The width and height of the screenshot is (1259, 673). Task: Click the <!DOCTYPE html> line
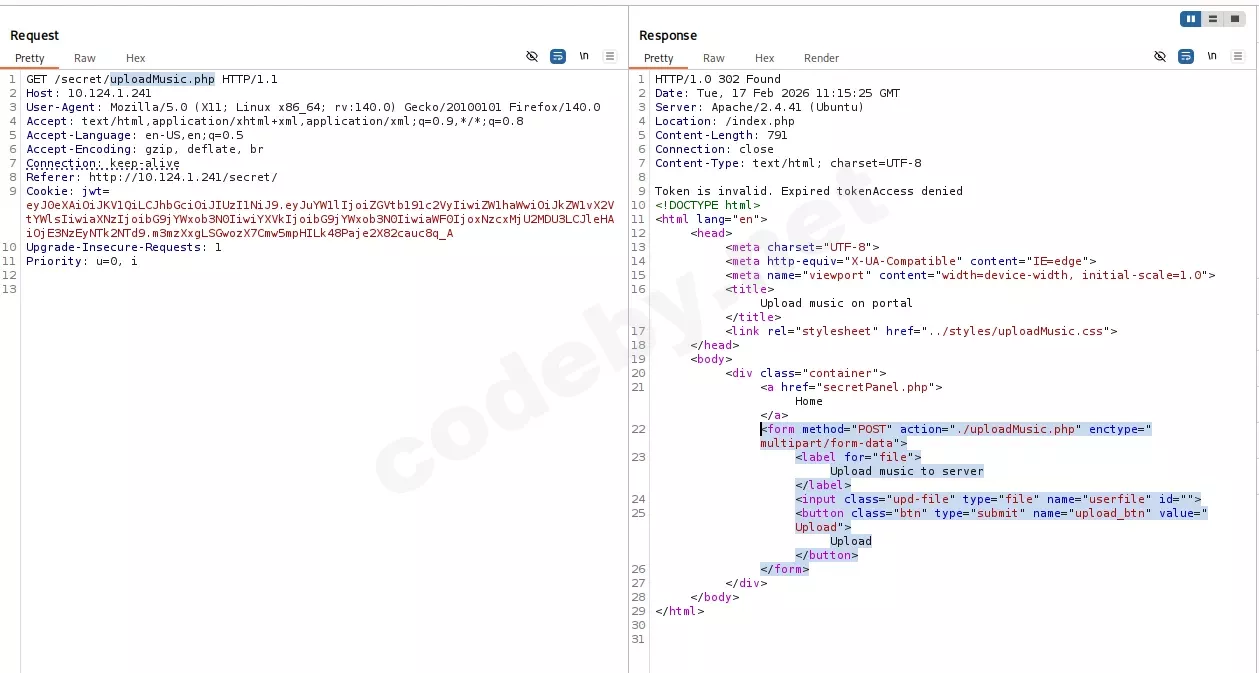point(708,205)
